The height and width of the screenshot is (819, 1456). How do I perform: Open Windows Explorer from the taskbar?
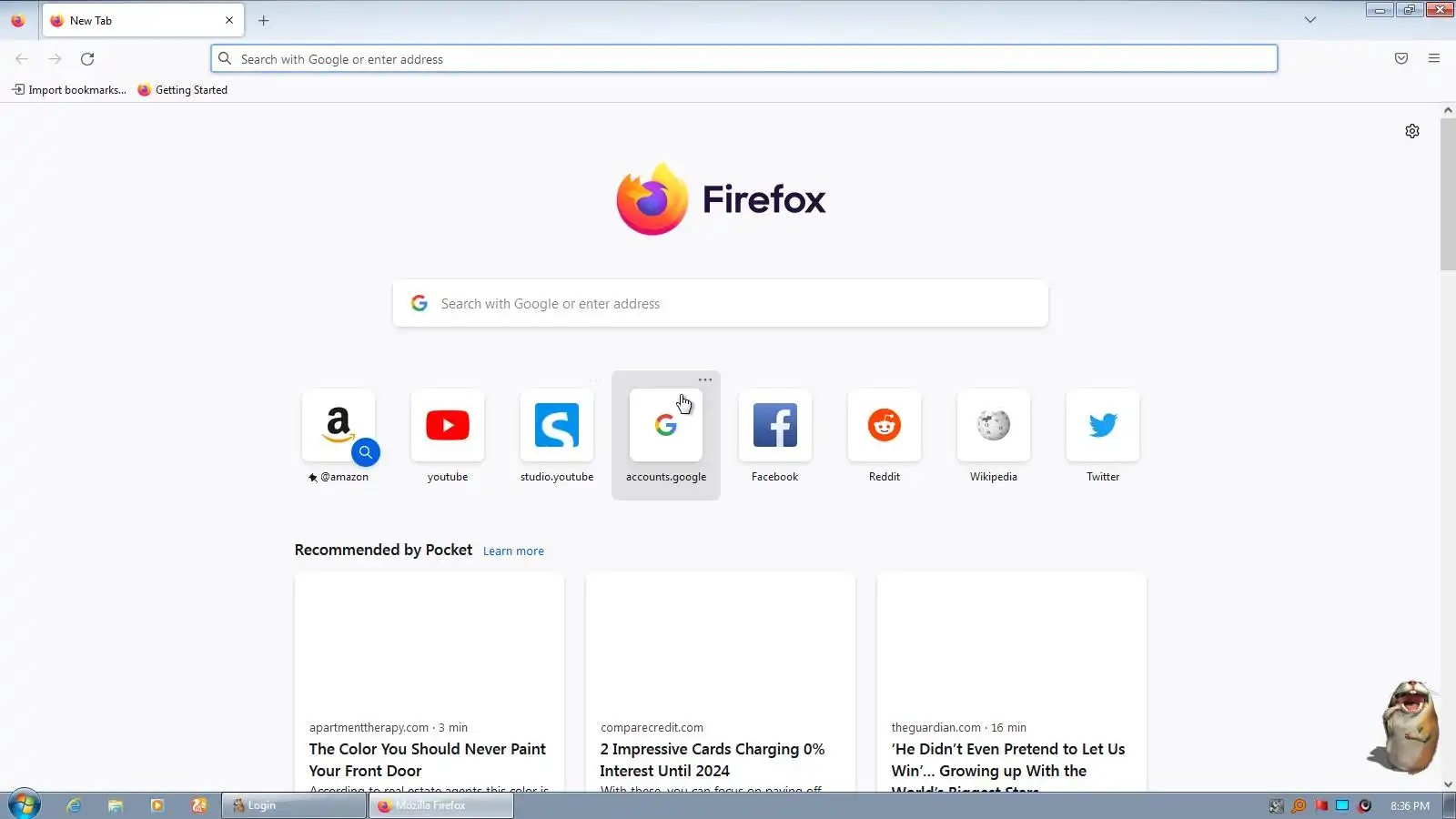click(116, 805)
